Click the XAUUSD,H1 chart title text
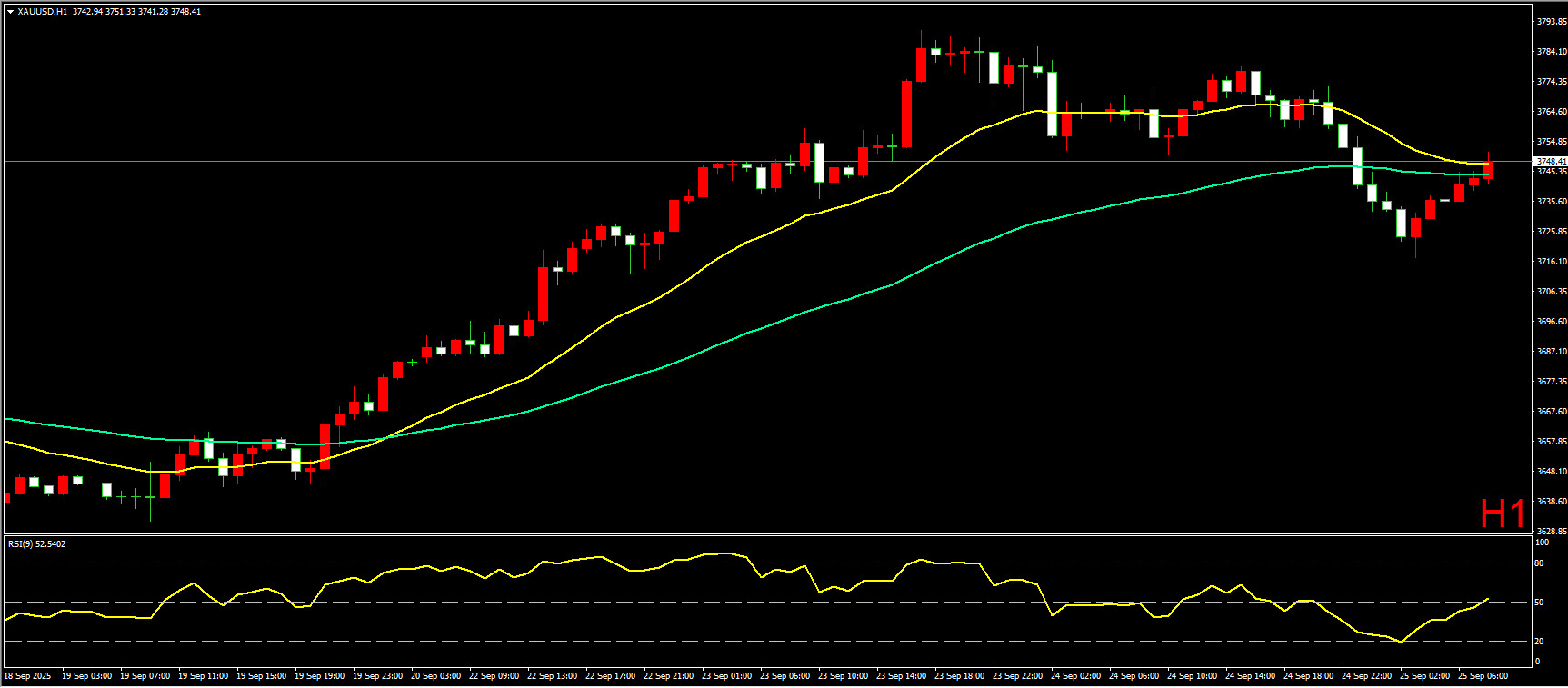1568x688 pixels. tap(42, 12)
